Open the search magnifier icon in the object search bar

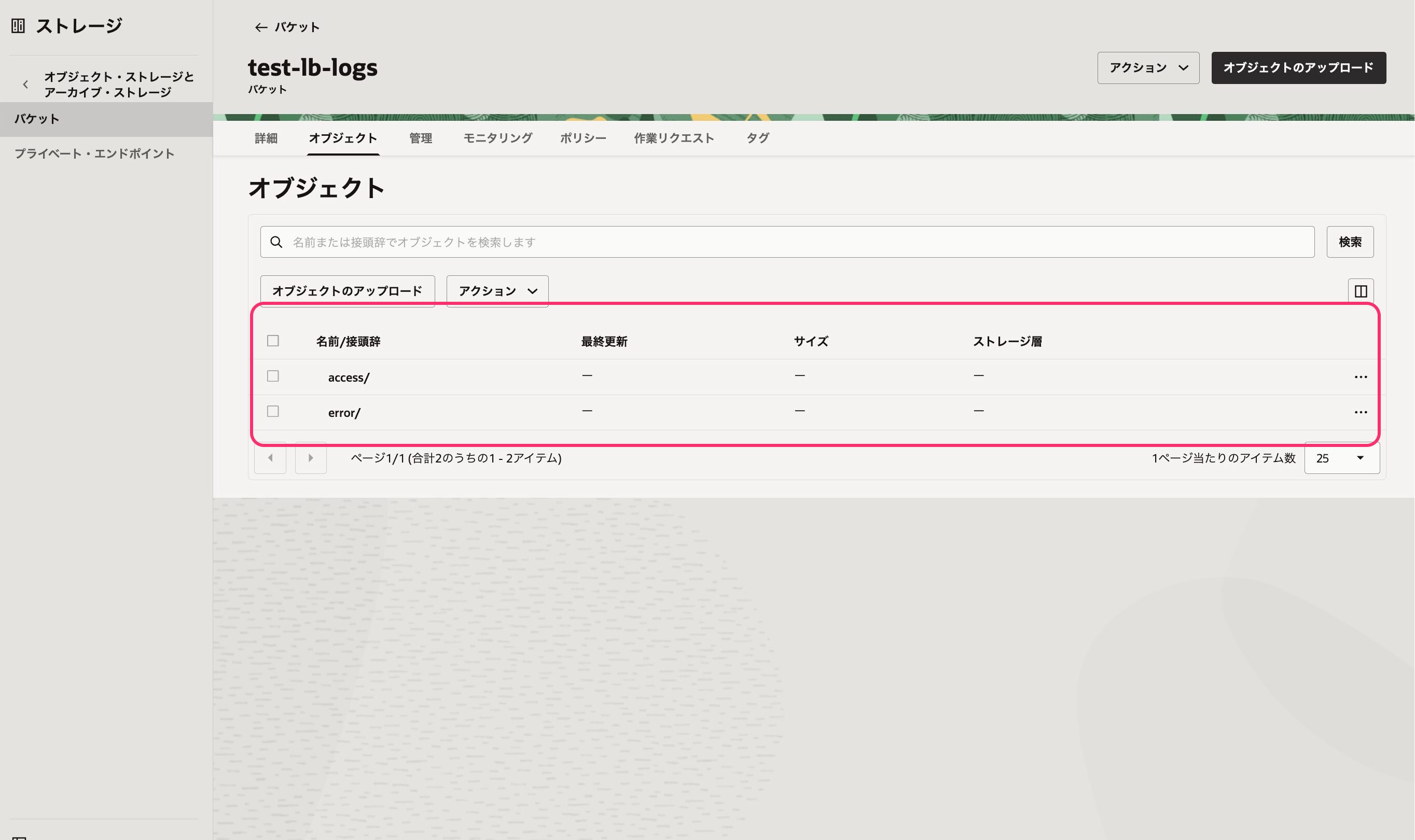pyautogui.click(x=277, y=242)
